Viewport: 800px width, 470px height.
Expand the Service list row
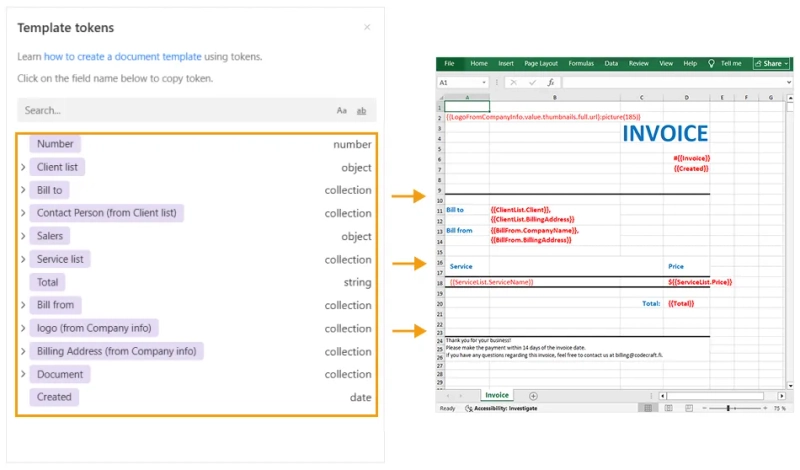(x=23, y=259)
